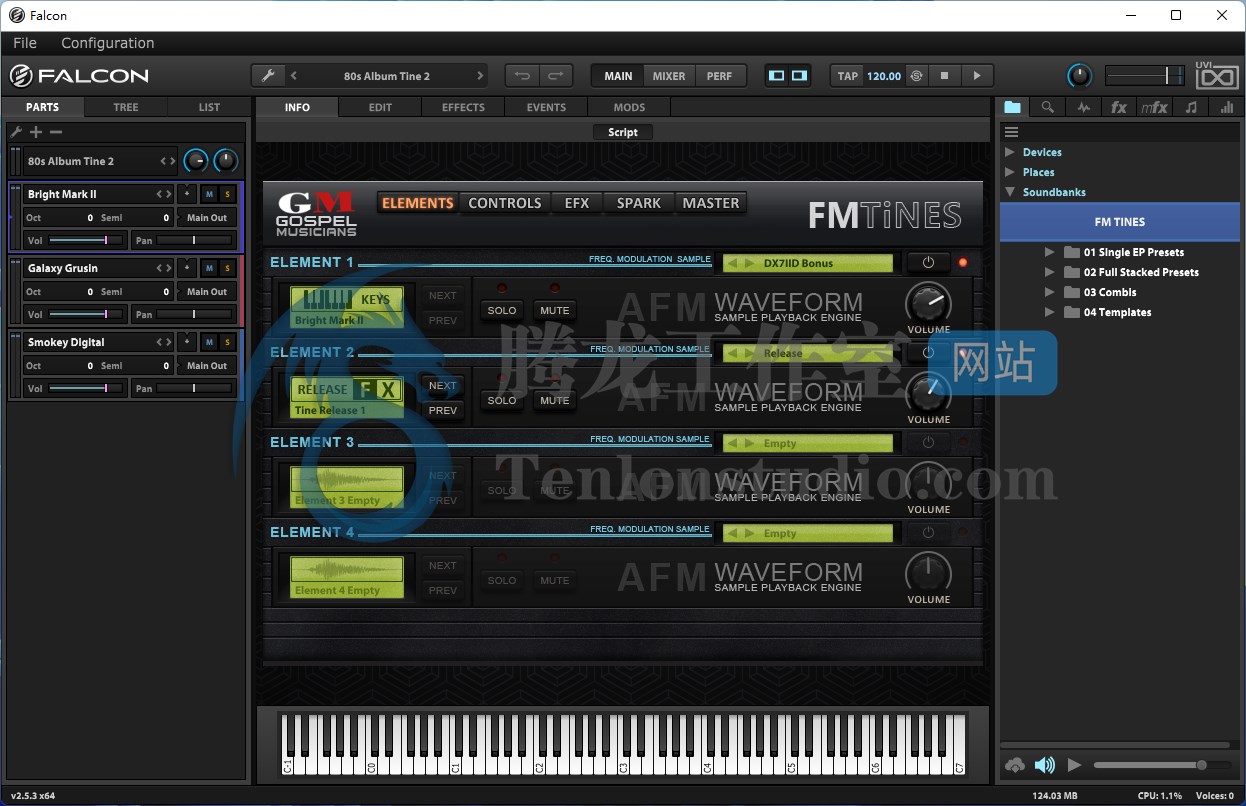Screen dimensions: 1246x806
Task: Open the MODS tab
Action: pyautogui.click(x=629, y=107)
